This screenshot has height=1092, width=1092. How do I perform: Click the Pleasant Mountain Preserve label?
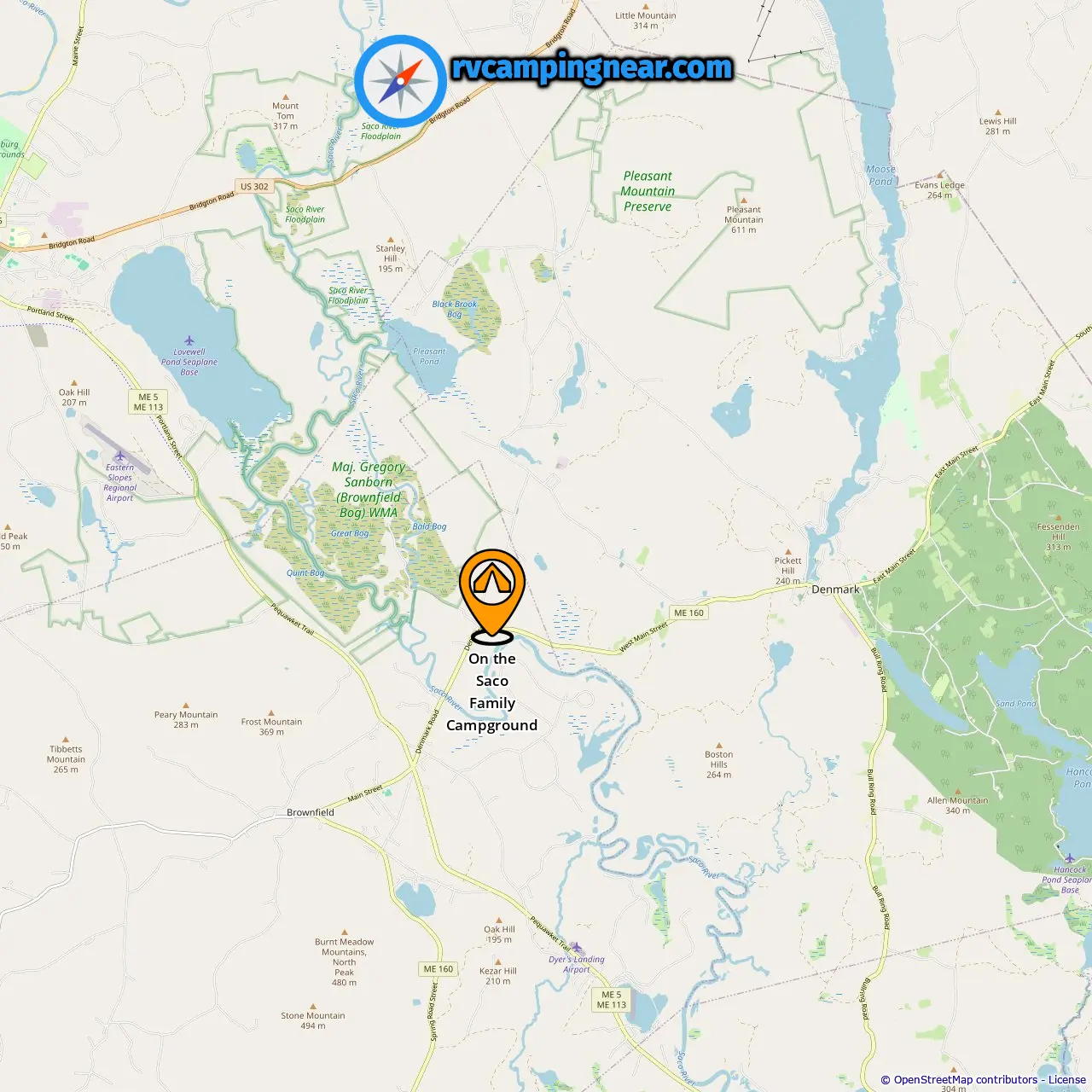point(648,191)
